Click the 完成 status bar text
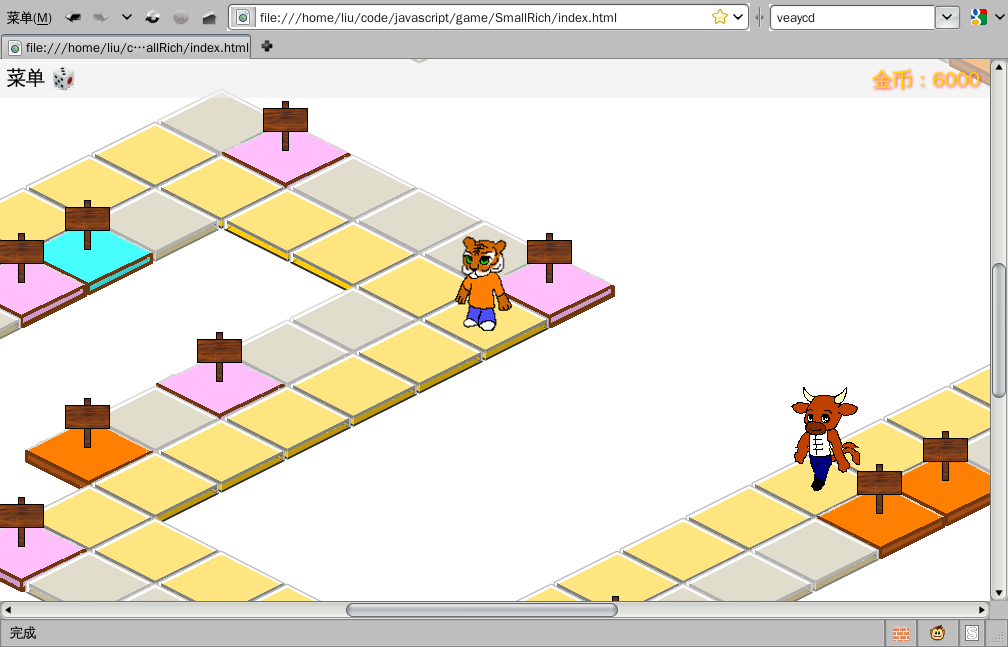The image size is (1008, 647). [x=23, y=633]
